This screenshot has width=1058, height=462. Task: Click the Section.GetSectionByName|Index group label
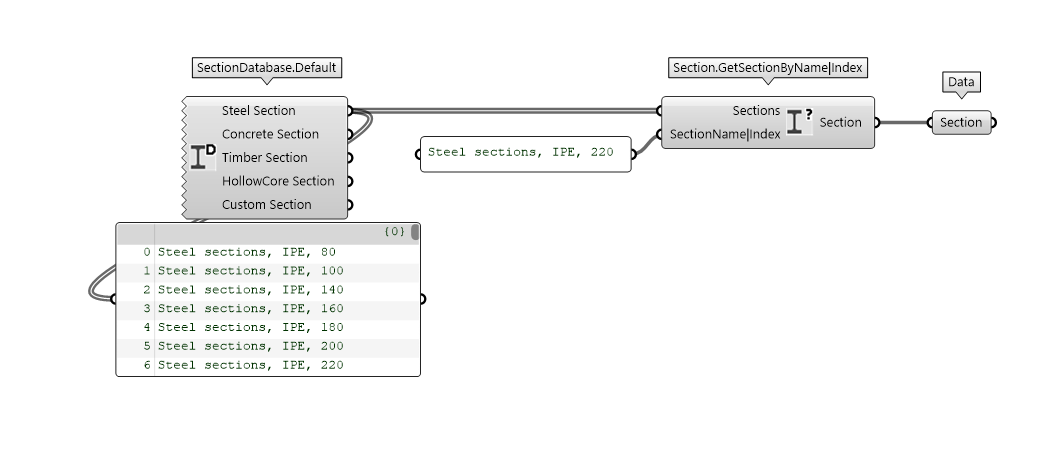pyautogui.click(x=768, y=68)
